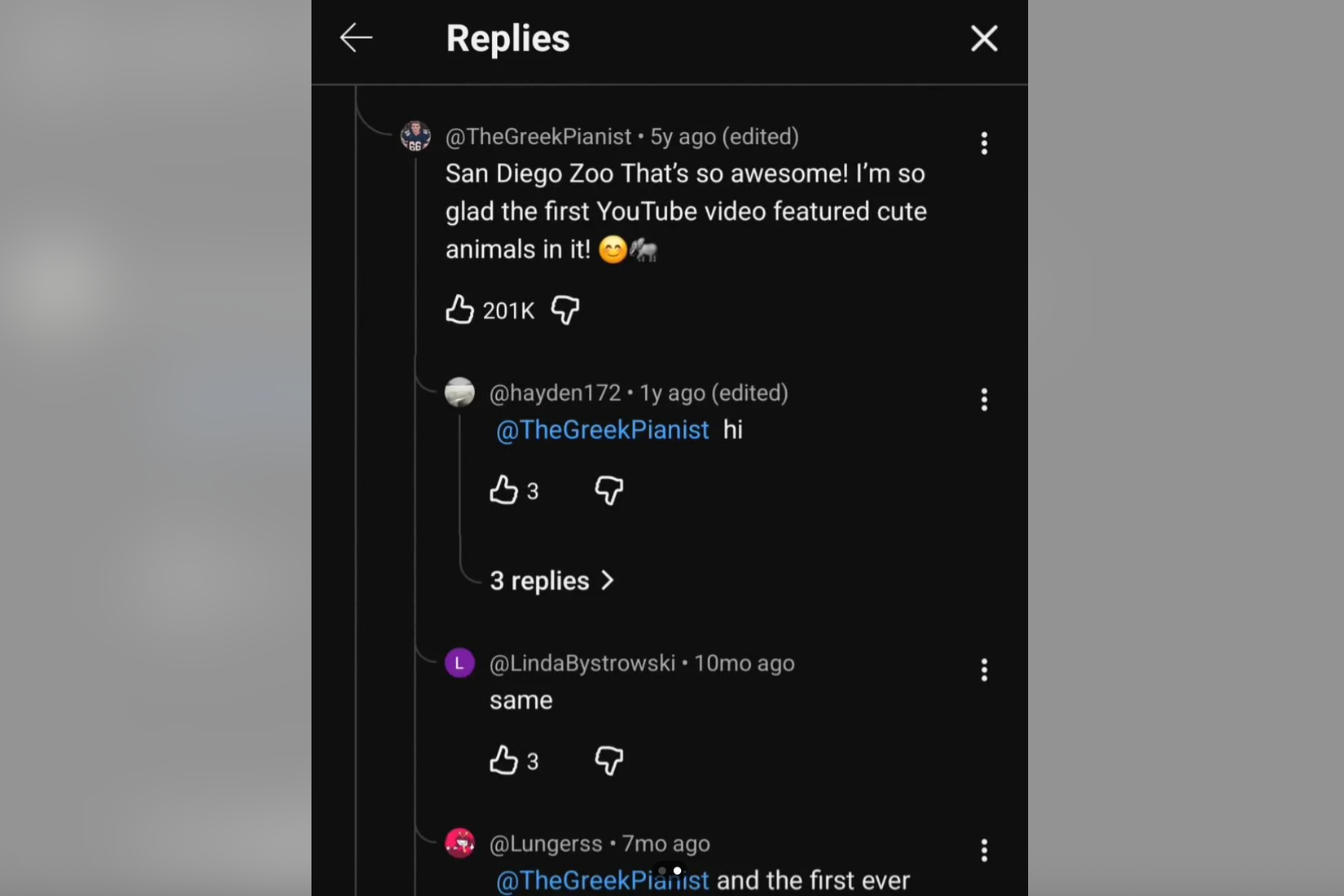Like the hayden172 reply
This screenshot has height=896, width=1344.
point(504,490)
